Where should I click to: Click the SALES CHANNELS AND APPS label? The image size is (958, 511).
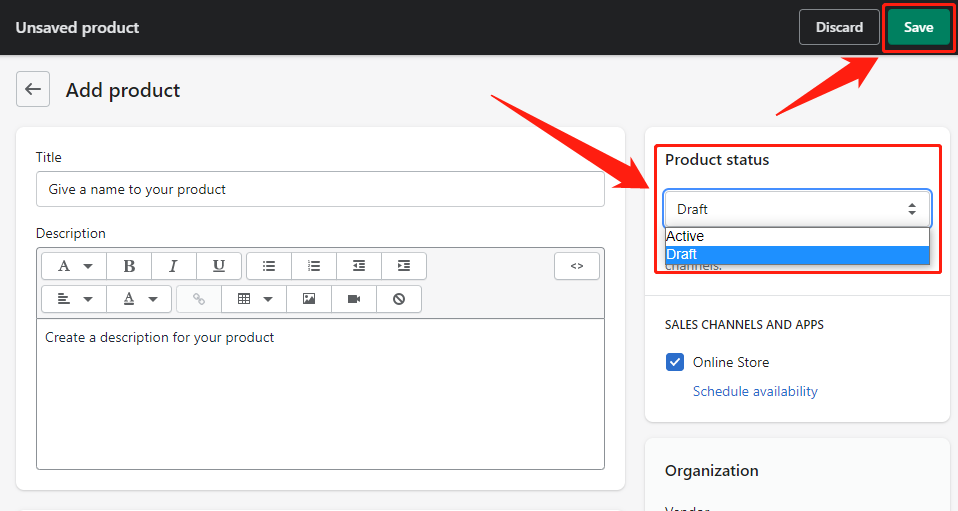744,325
